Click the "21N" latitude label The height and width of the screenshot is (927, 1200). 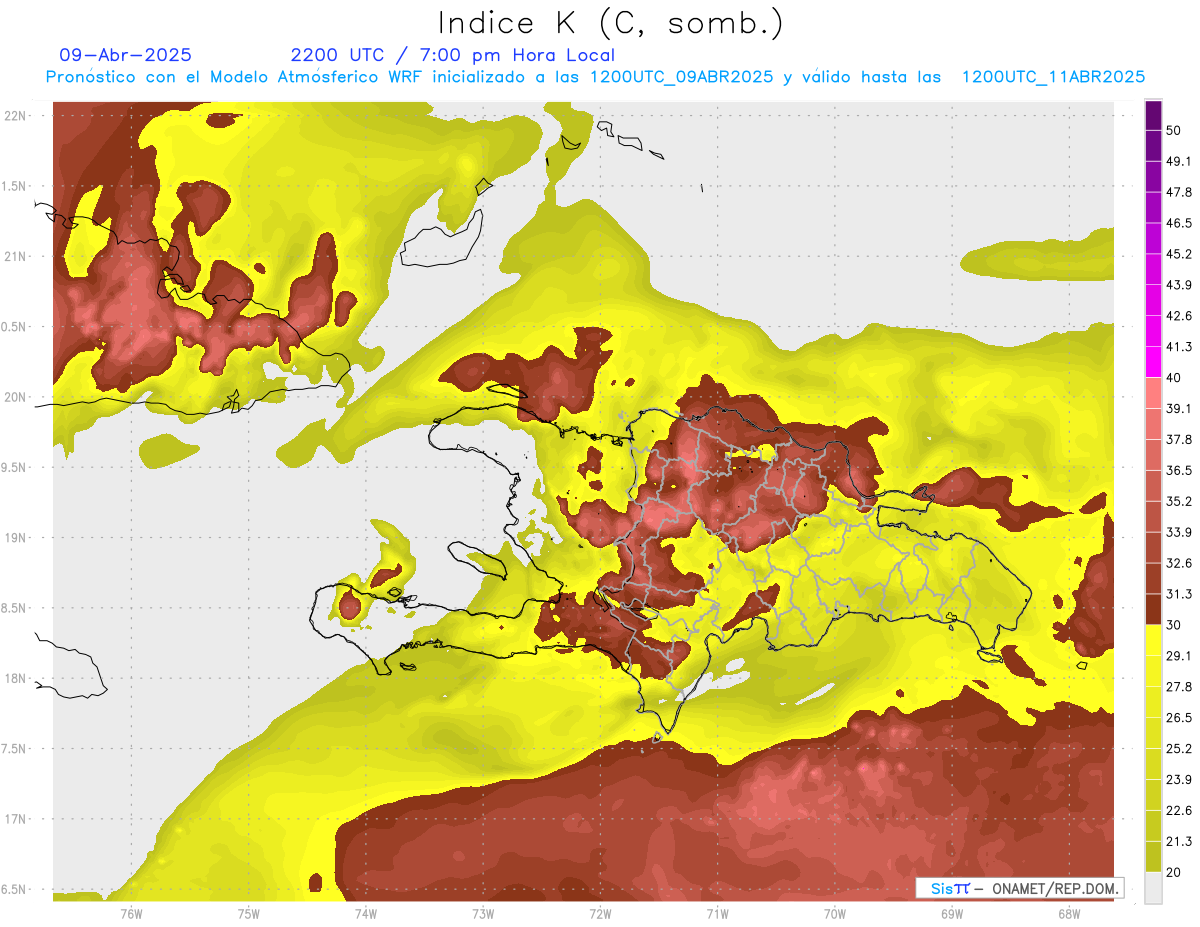coord(15,256)
